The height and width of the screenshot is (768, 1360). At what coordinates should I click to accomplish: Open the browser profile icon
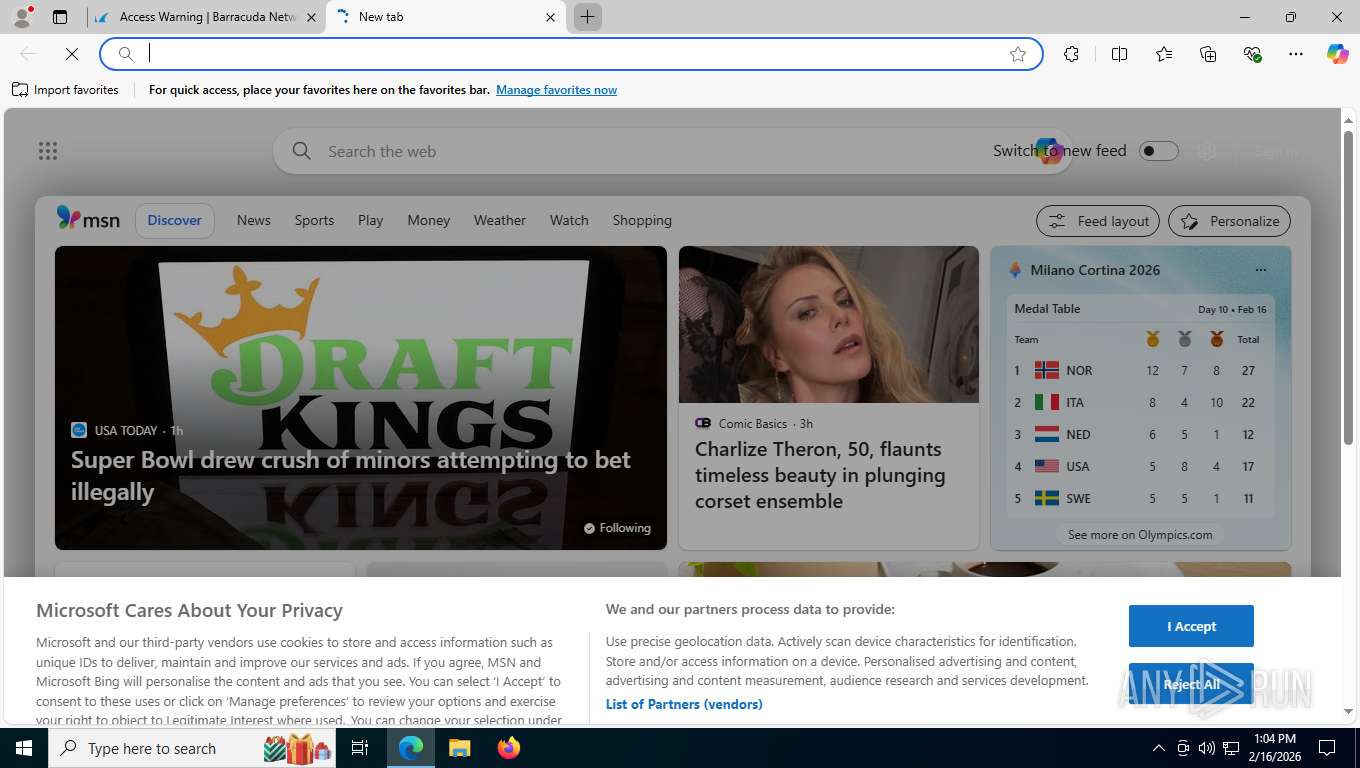click(x=21, y=17)
